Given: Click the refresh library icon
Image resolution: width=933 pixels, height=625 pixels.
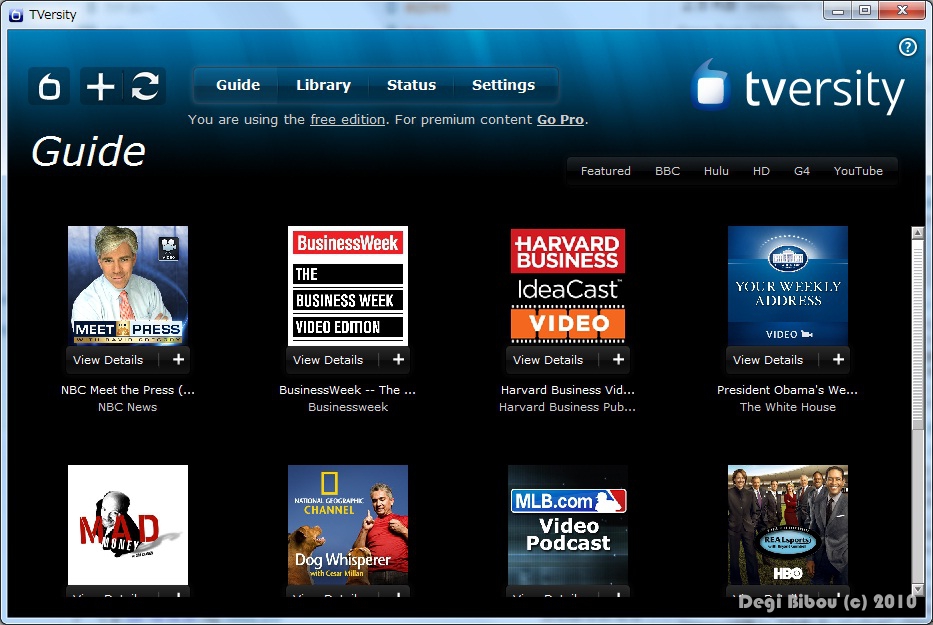Looking at the screenshot, I should tap(145, 86).
